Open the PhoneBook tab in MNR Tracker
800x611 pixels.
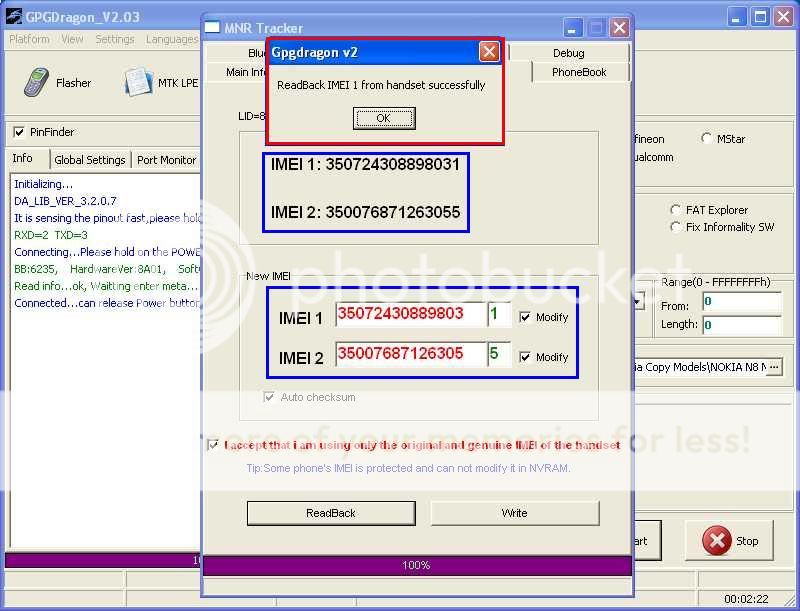579,72
